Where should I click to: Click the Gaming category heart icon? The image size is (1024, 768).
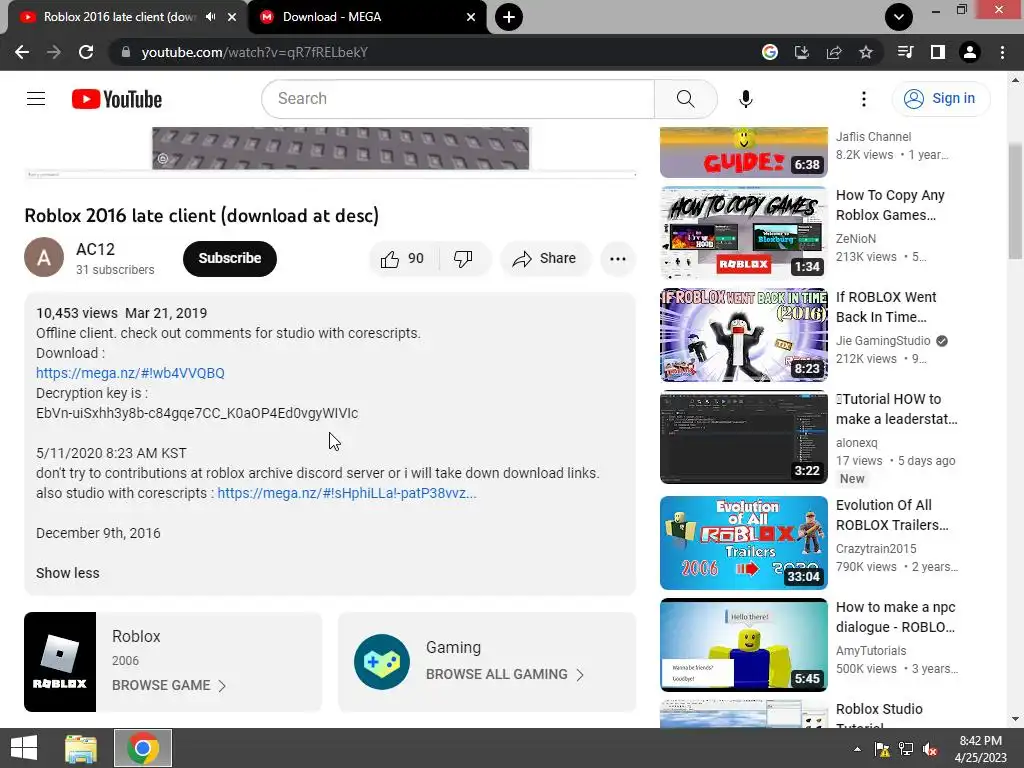[x=382, y=662]
